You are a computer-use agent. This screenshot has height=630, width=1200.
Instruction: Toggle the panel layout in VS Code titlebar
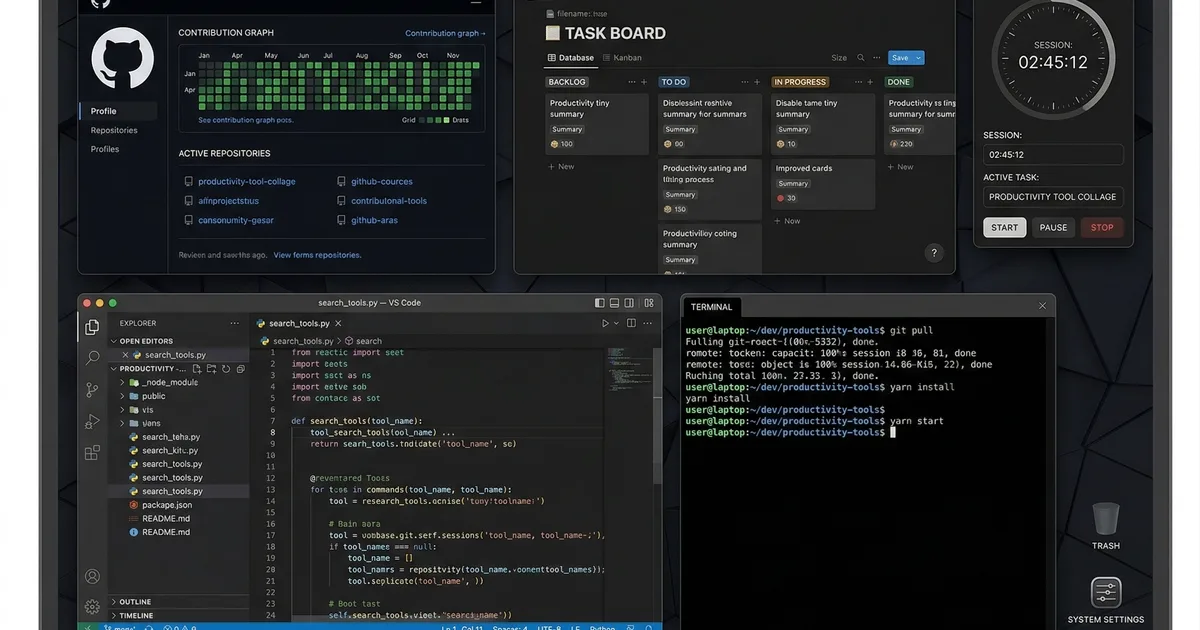pyautogui.click(x=614, y=304)
